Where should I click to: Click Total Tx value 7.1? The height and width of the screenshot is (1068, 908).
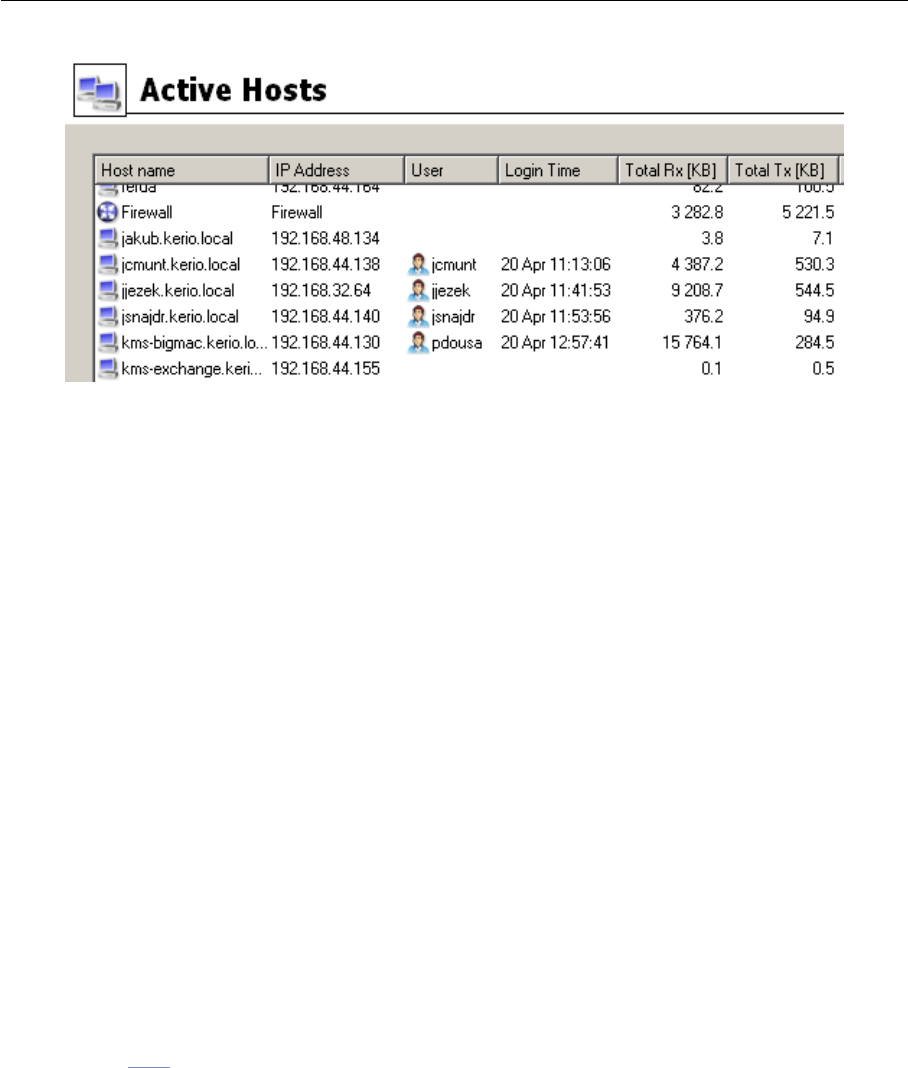click(x=823, y=238)
